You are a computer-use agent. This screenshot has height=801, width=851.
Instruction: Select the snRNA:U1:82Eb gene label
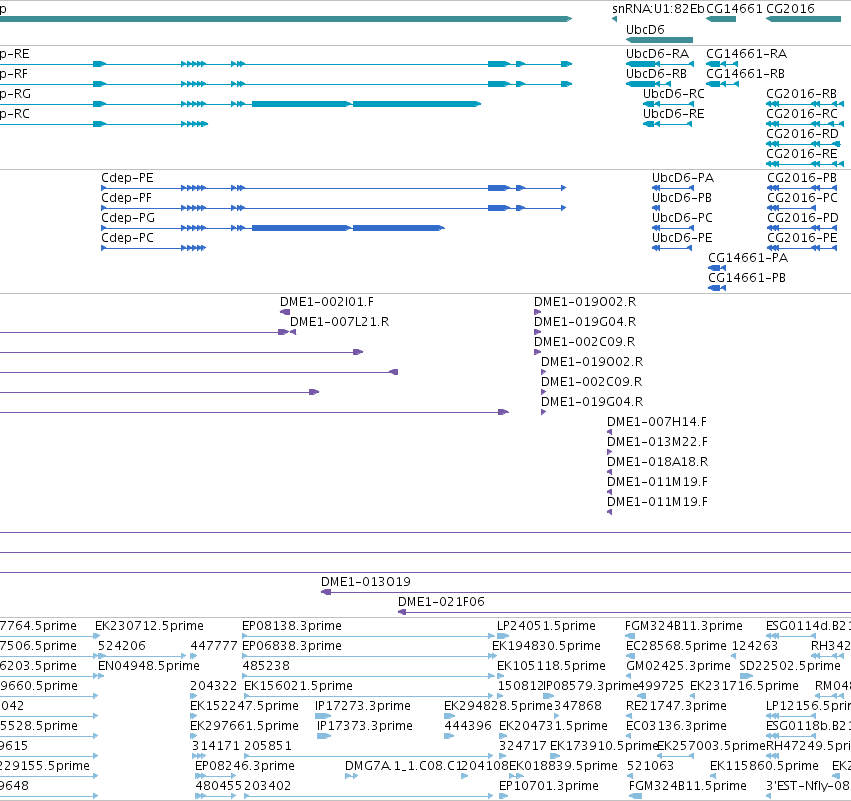tap(658, 9)
